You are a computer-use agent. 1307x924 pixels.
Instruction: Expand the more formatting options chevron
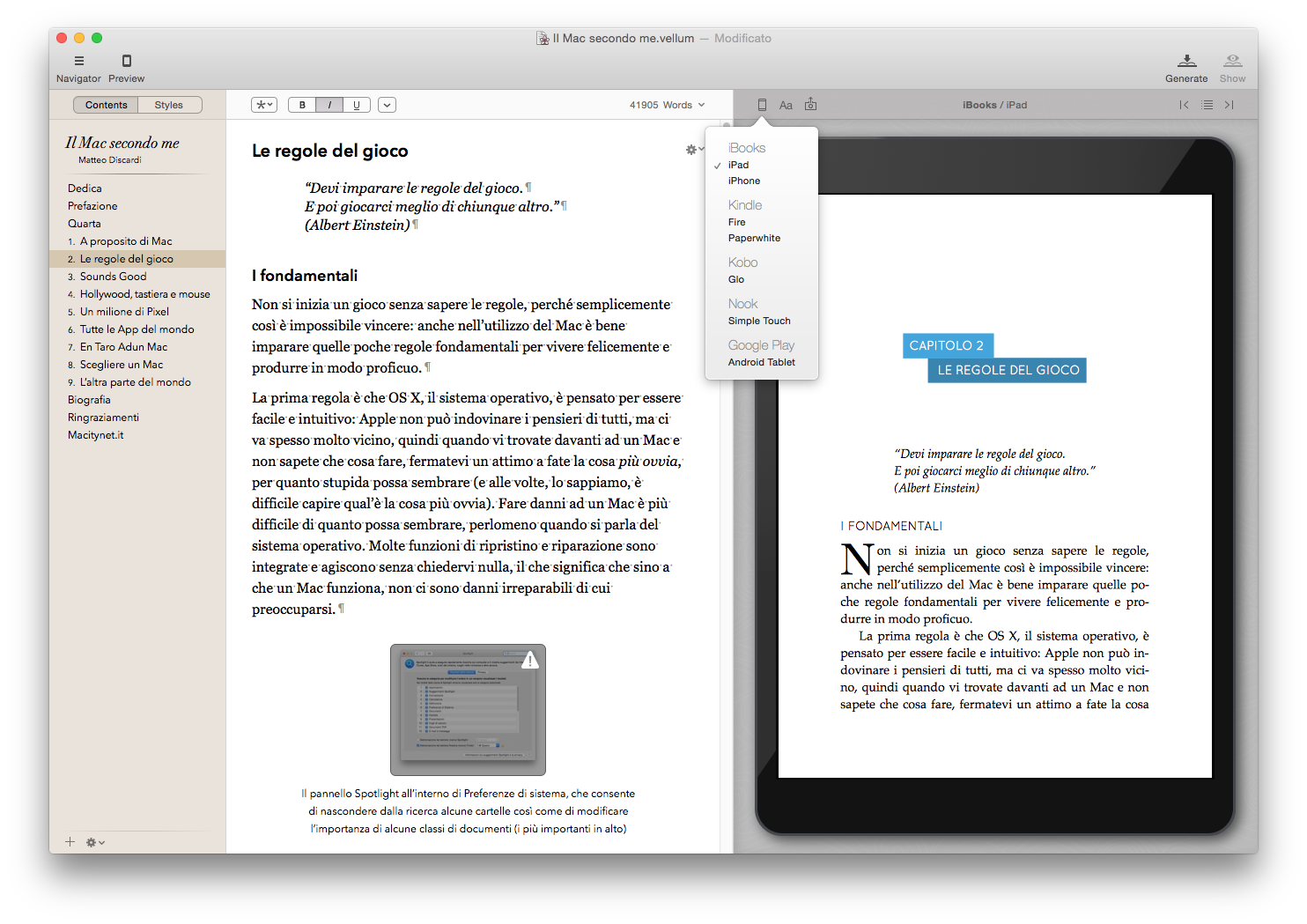[x=387, y=105]
